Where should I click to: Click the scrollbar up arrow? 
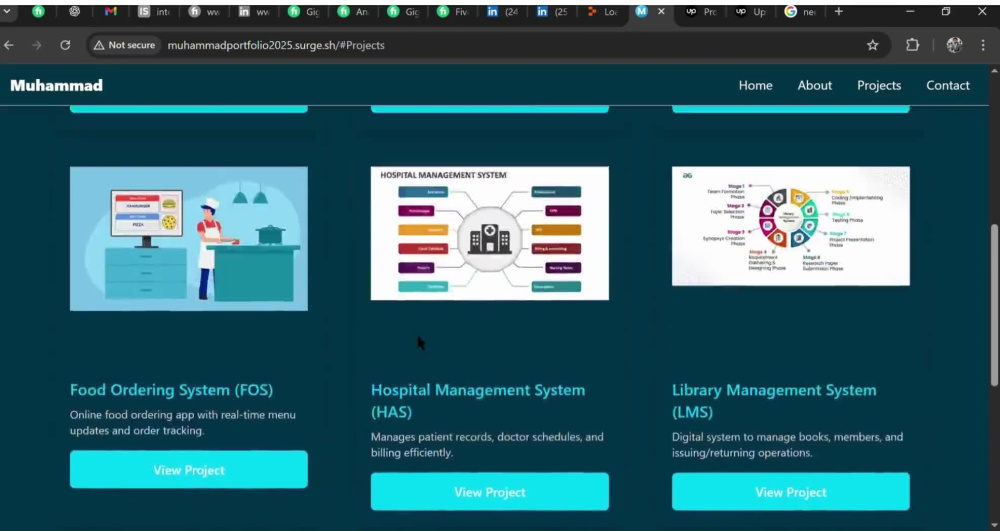point(994,69)
